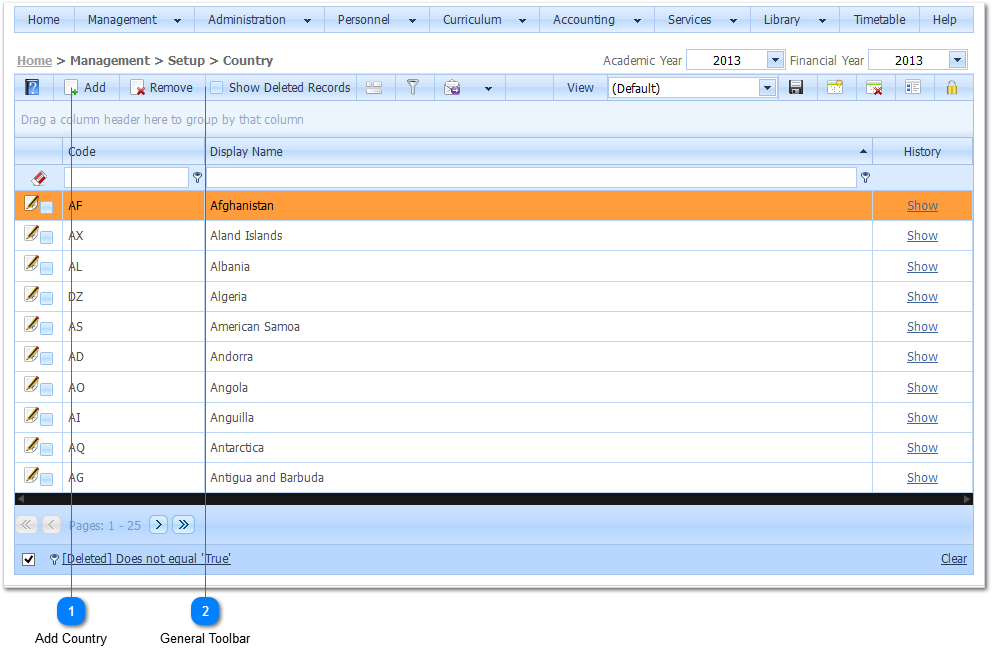
Task: Open the Curriculum menu
Action: [484, 20]
